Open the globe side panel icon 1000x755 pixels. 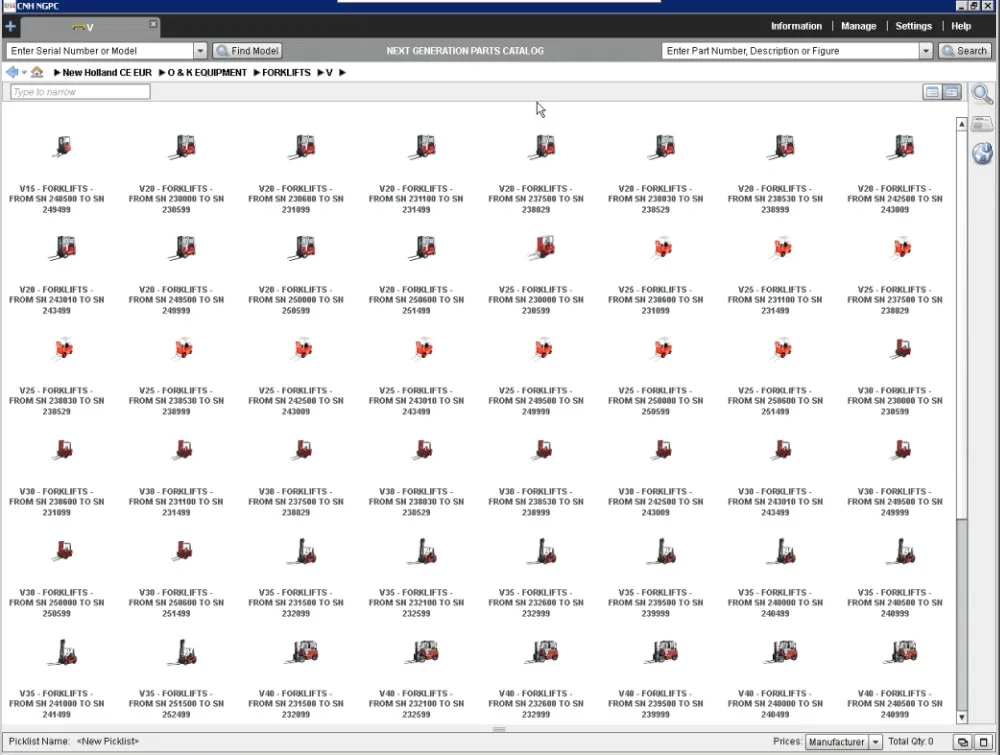pyautogui.click(x=982, y=153)
